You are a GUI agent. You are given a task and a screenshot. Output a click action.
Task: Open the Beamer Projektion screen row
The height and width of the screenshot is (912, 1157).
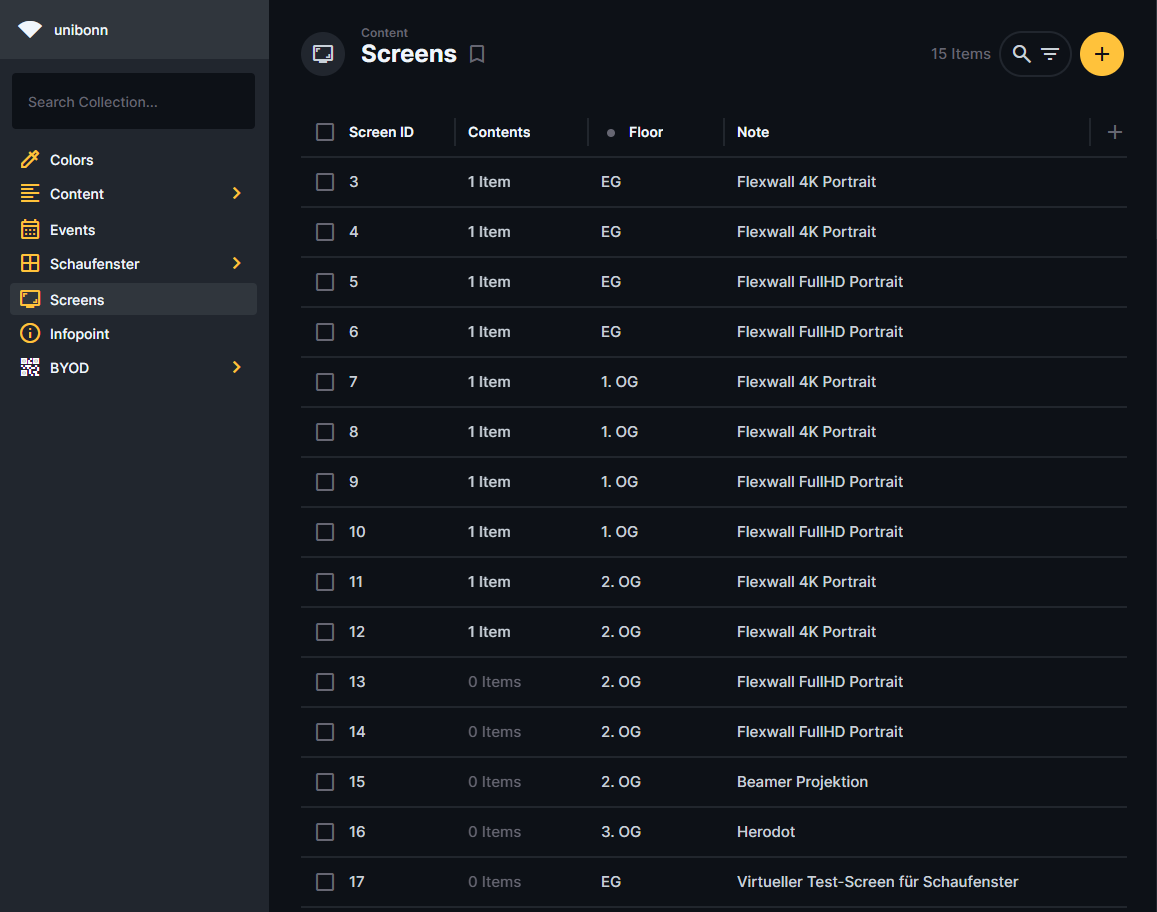[802, 782]
